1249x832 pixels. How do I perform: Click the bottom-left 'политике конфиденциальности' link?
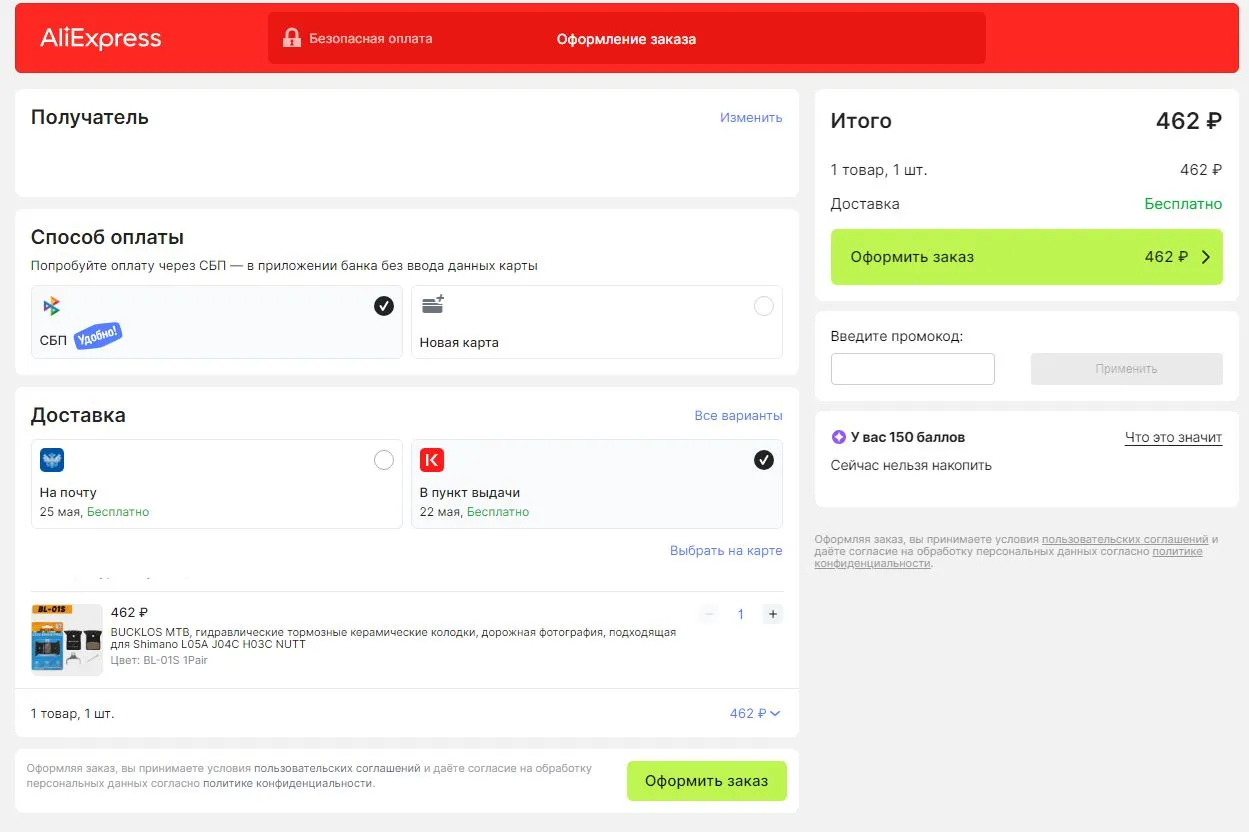[x=288, y=783]
